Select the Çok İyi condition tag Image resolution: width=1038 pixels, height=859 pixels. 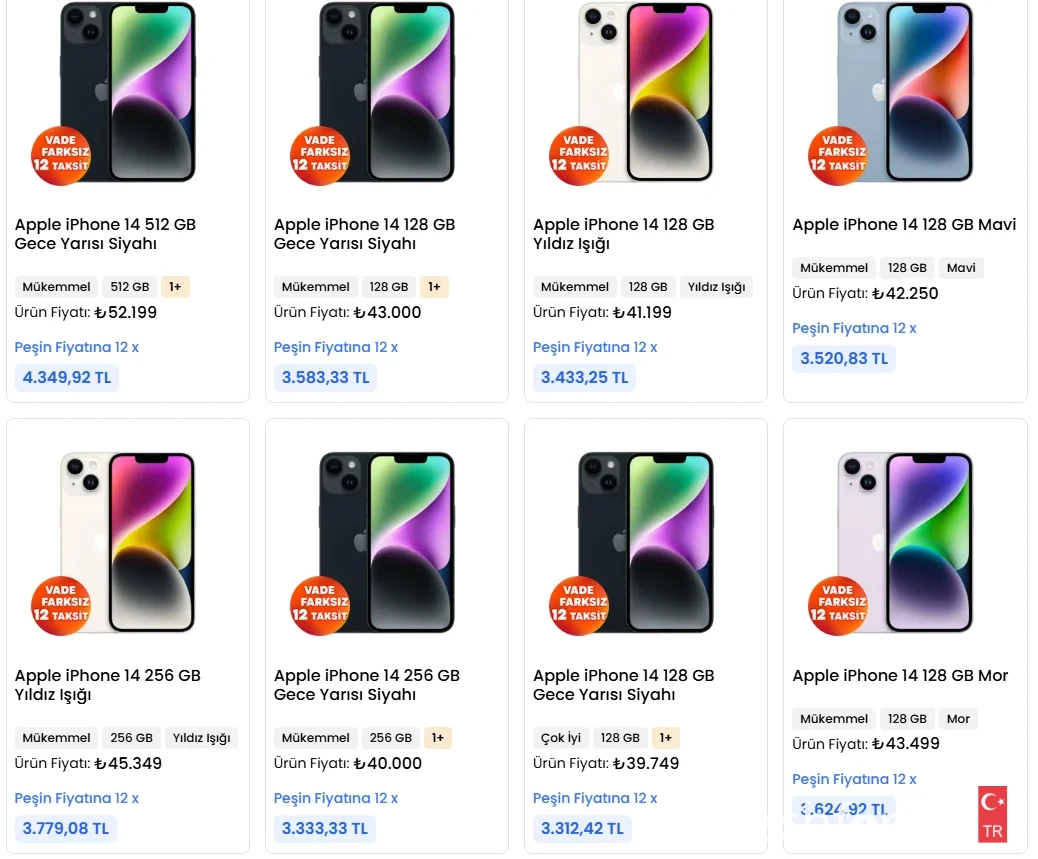(x=560, y=738)
